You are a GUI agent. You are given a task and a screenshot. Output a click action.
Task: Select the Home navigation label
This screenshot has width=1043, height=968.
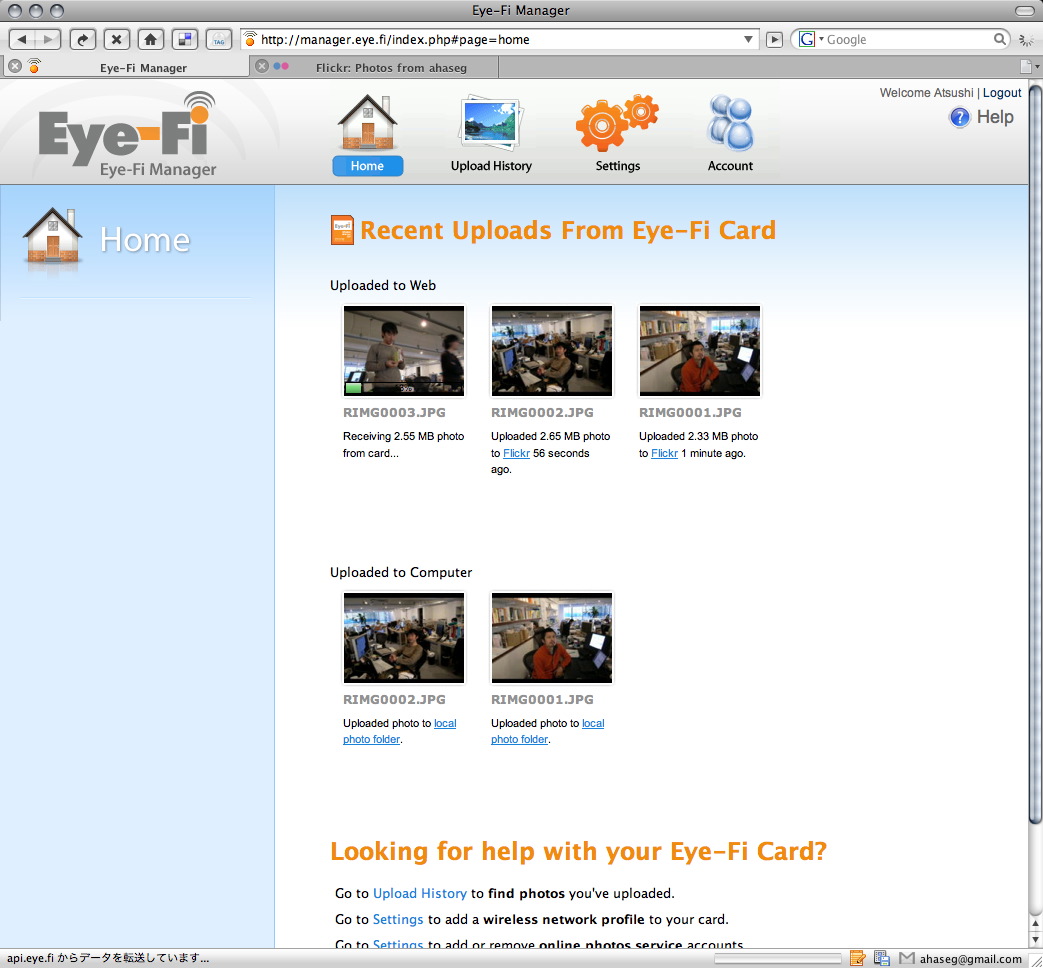pyautogui.click(x=367, y=166)
